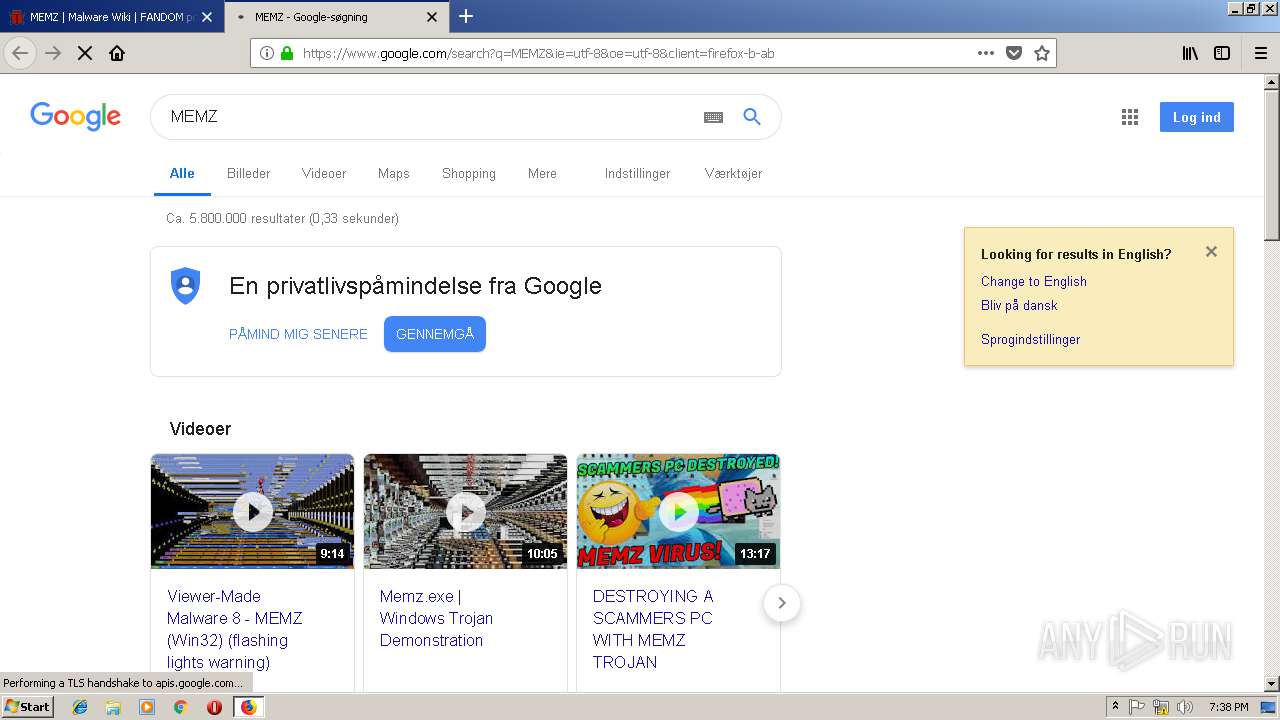
Task: Open Windows Explorer folder in taskbar
Action: coord(113,707)
